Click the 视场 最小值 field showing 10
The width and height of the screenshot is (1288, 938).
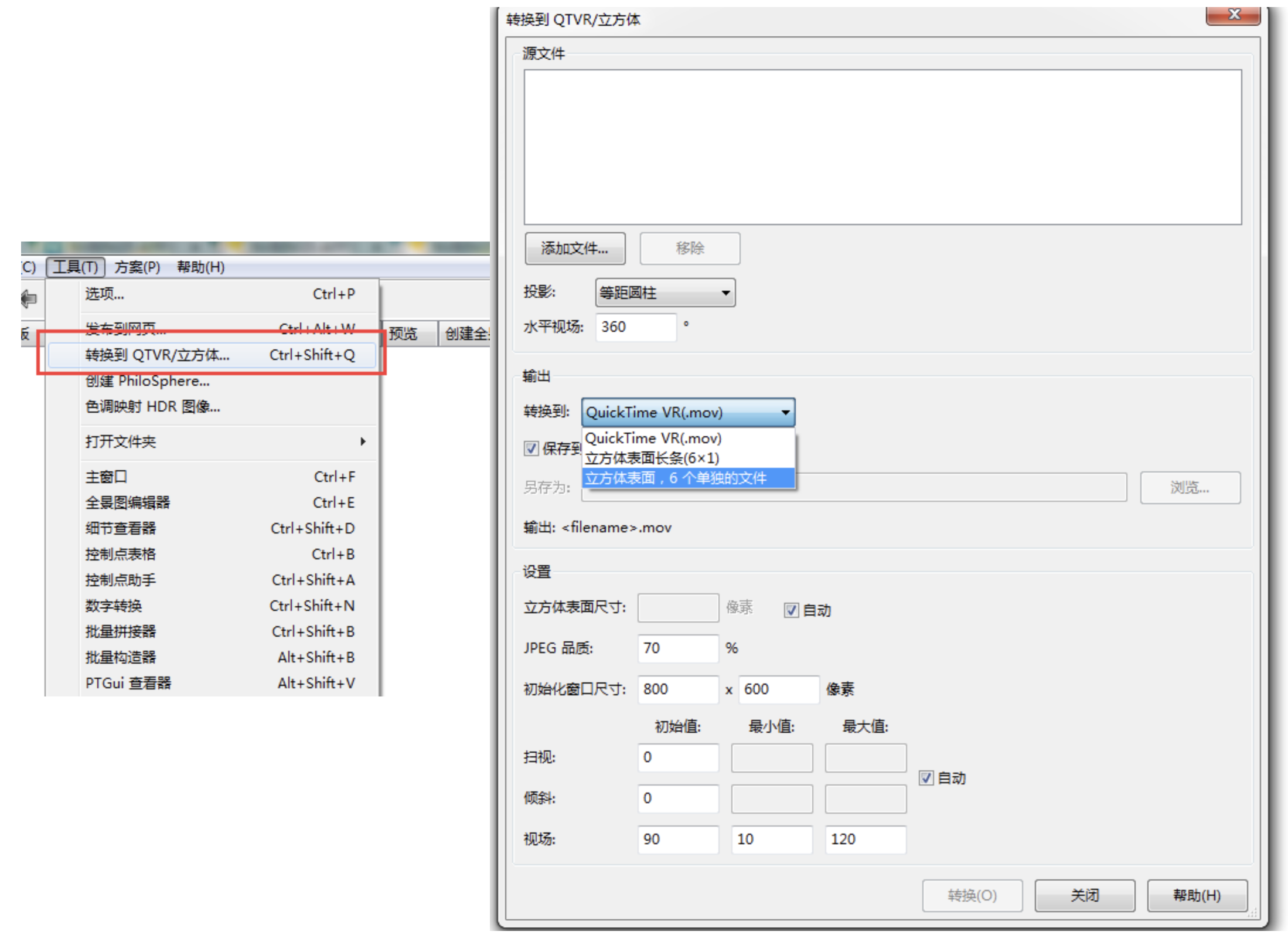[772, 839]
